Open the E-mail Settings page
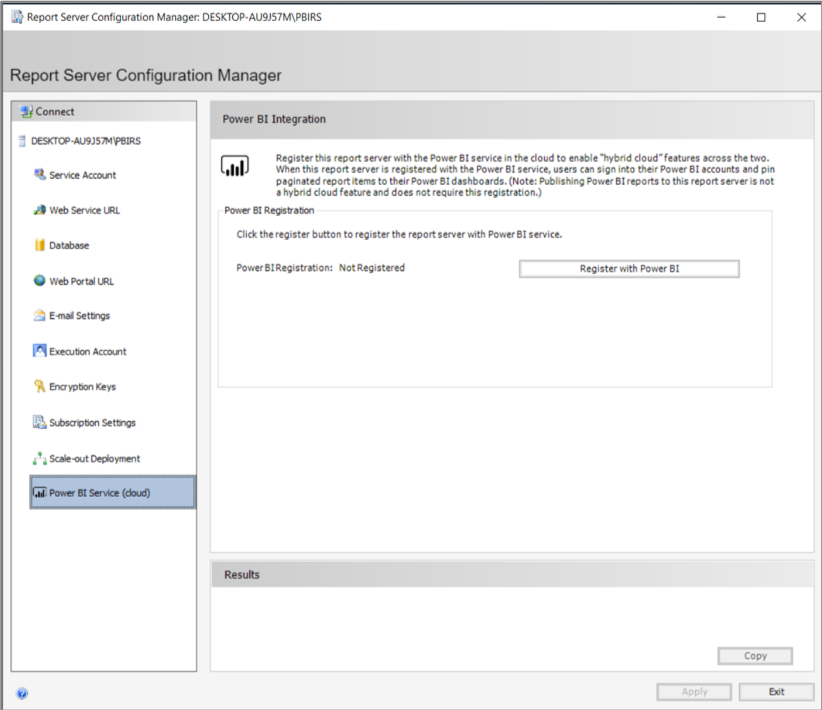The image size is (822, 710). (x=79, y=316)
